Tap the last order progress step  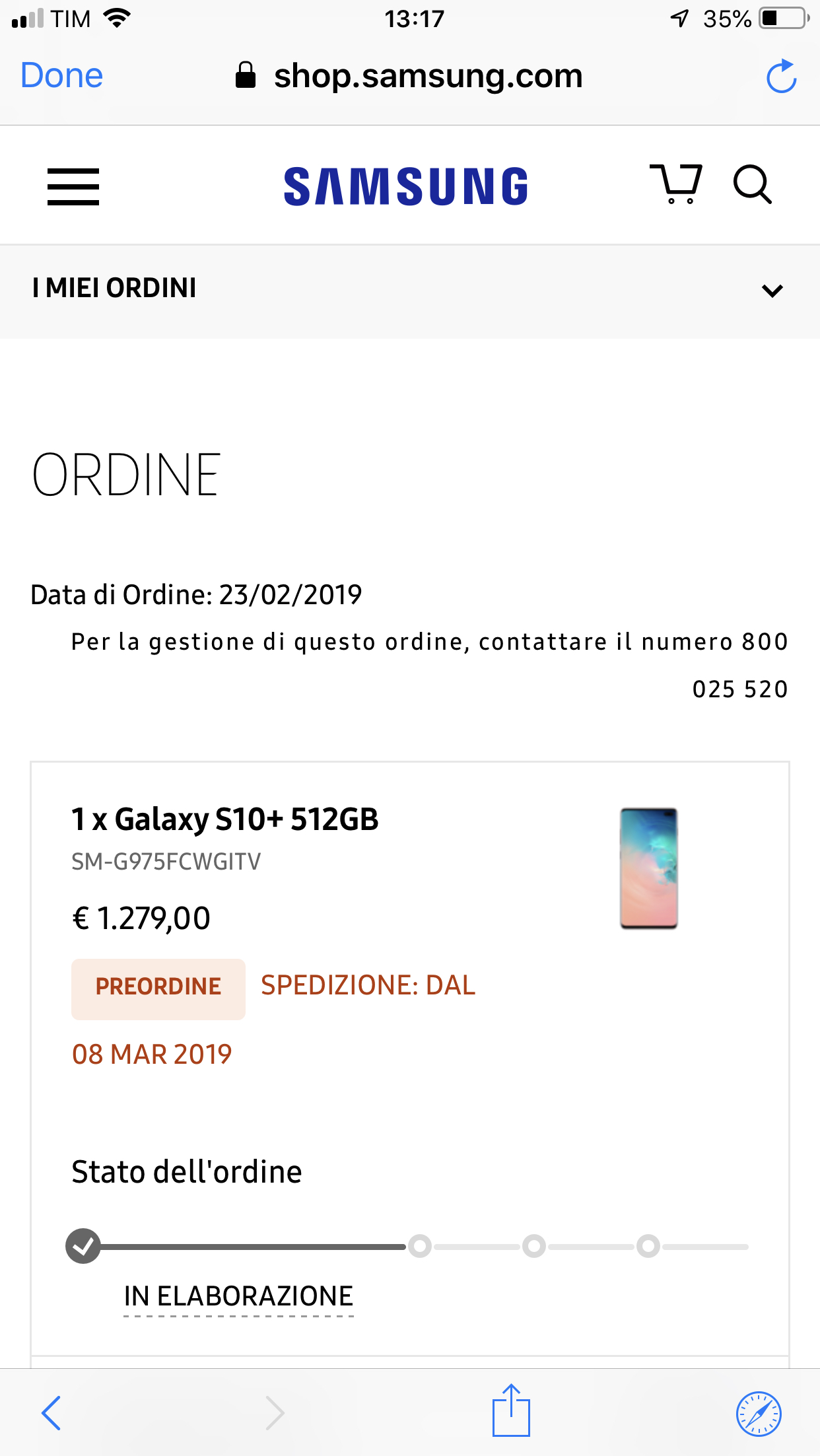point(648,1246)
